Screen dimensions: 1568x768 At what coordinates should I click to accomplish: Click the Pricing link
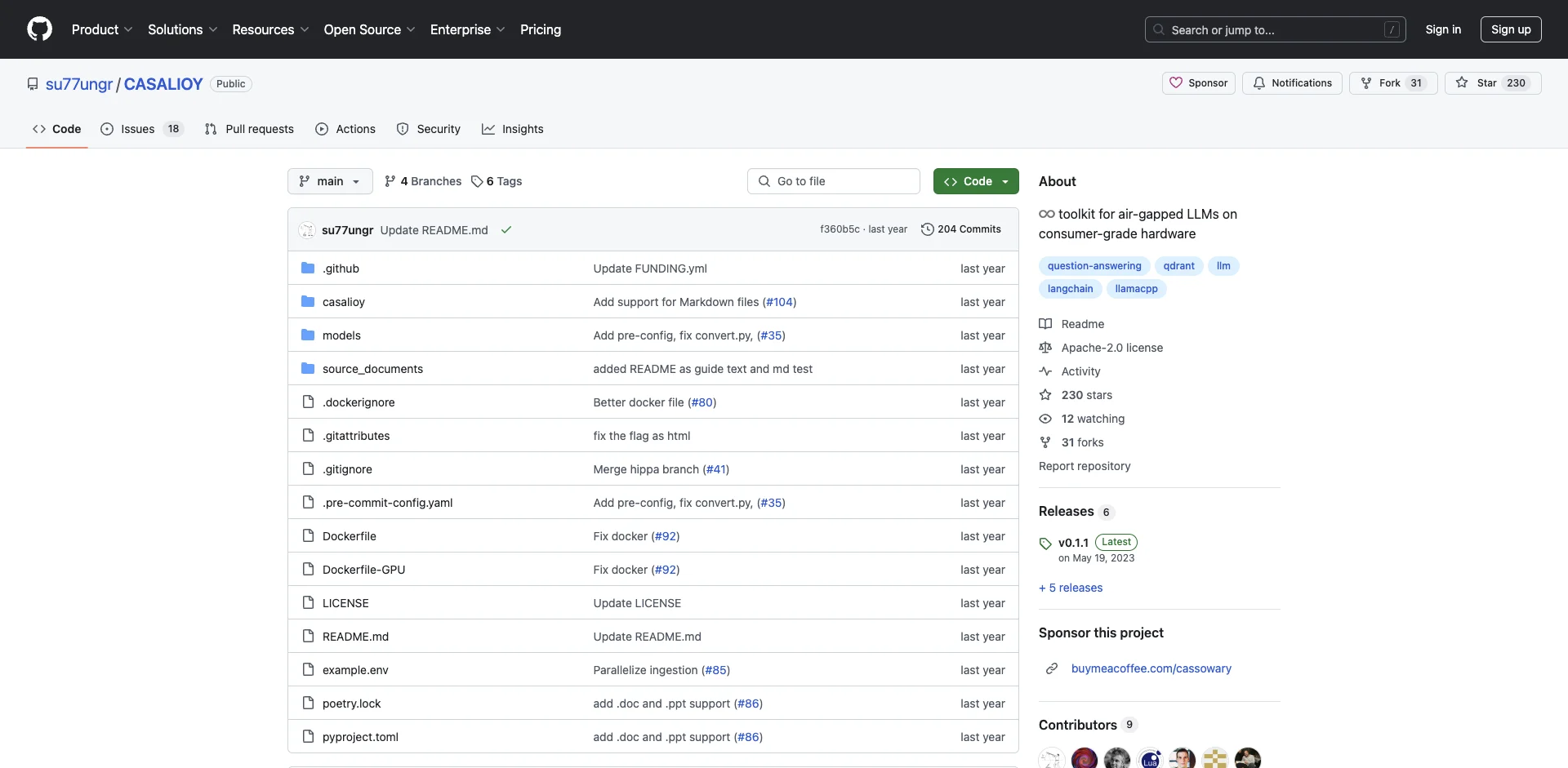click(541, 29)
